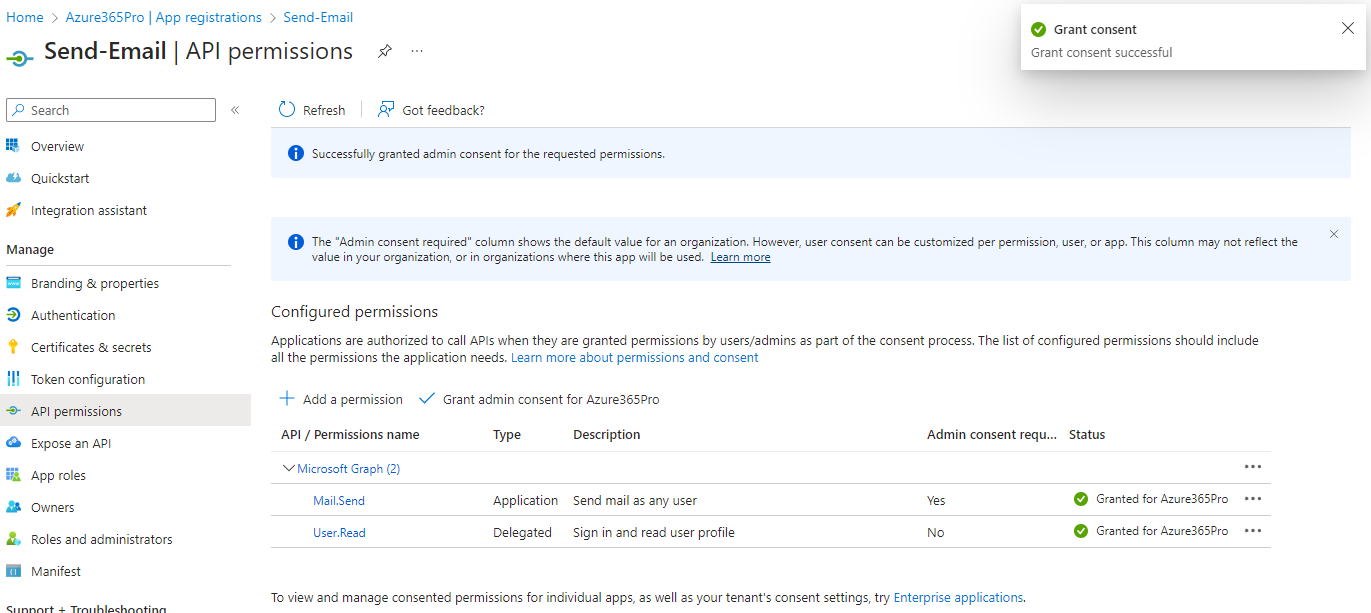Click the Status column header

[1087, 434]
